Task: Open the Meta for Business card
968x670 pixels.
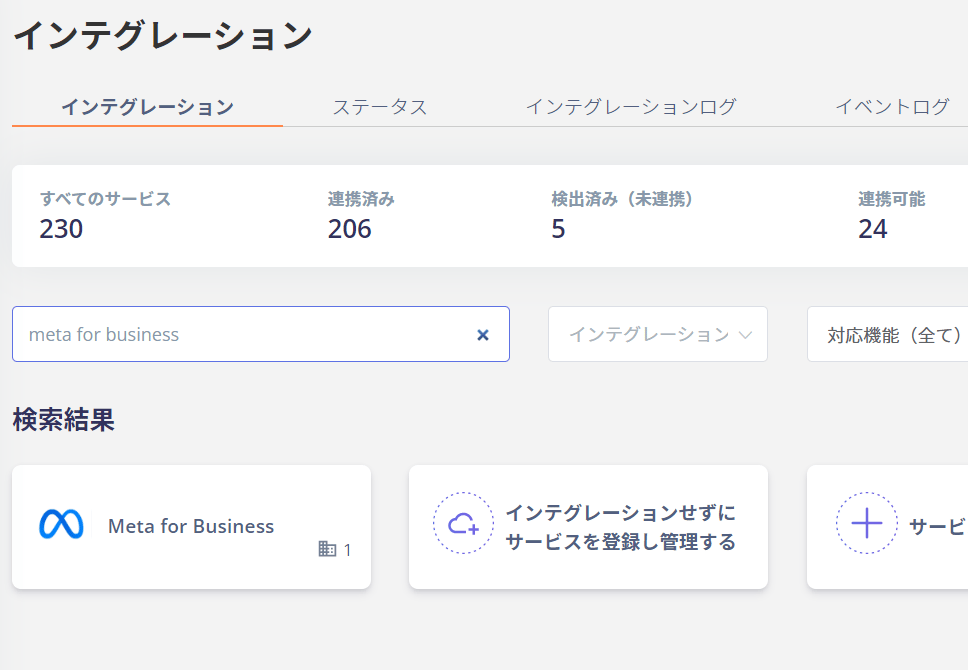Action: coord(191,527)
